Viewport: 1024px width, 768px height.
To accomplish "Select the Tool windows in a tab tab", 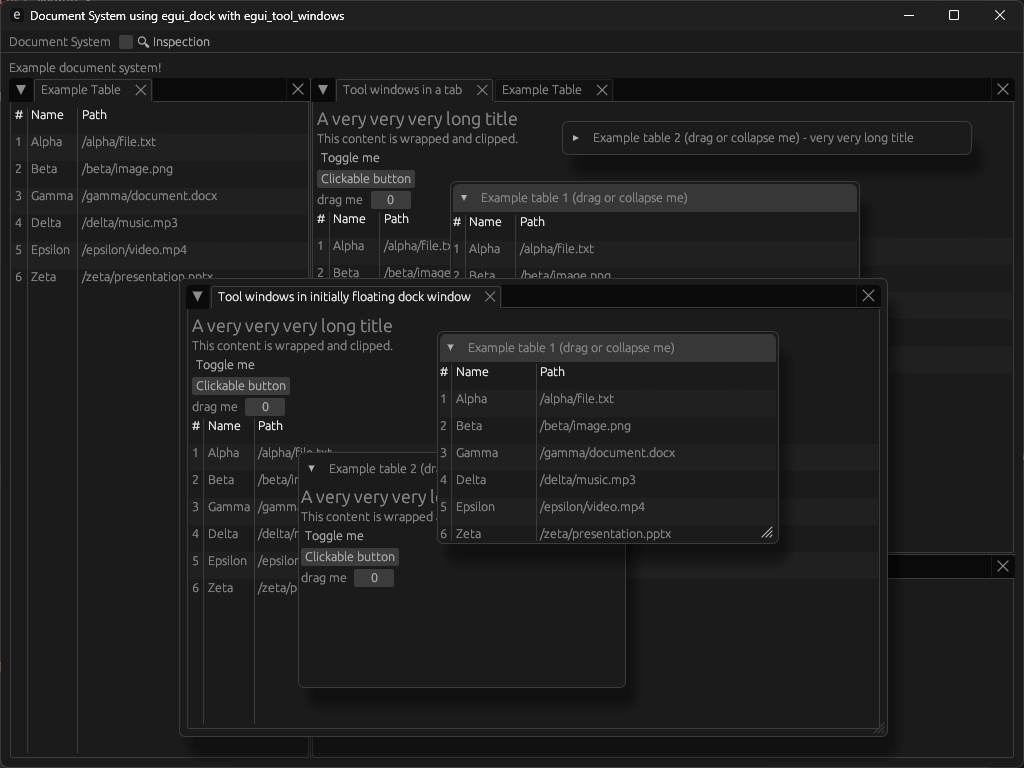I will (x=402, y=90).
